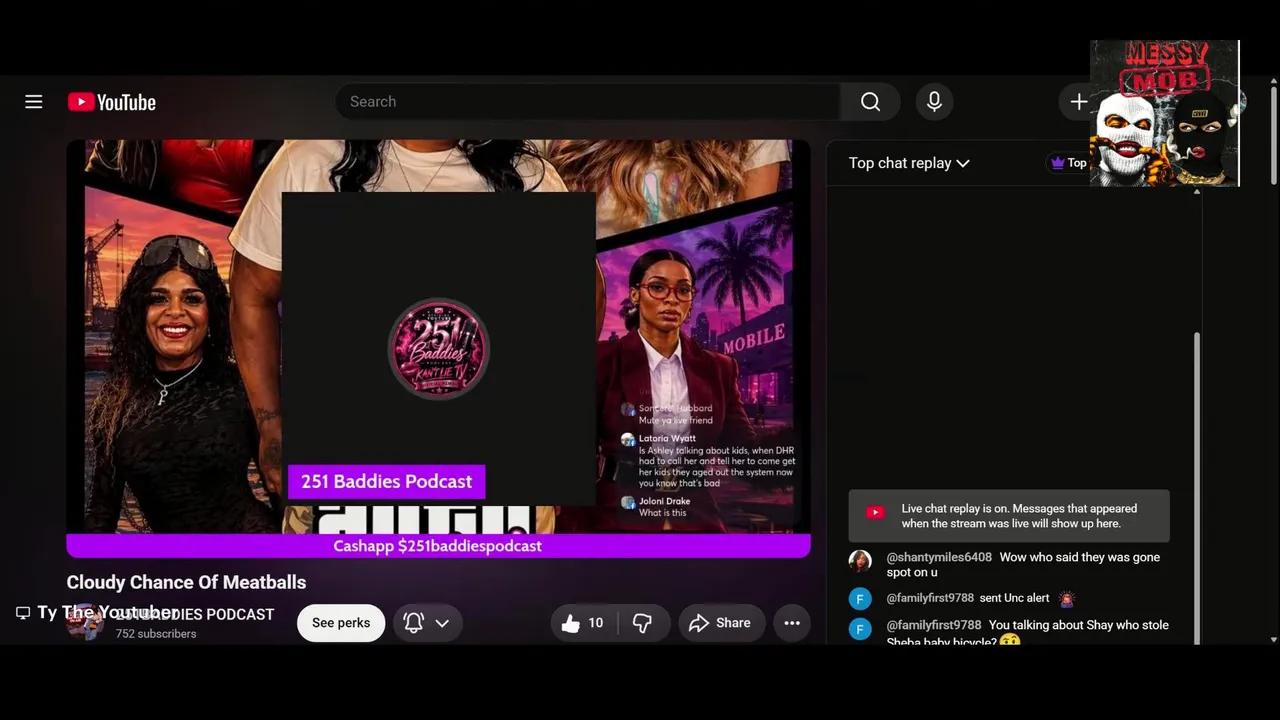The width and height of the screenshot is (1280, 720).
Task: Start voice search with microphone icon
Action: point(934,102)
